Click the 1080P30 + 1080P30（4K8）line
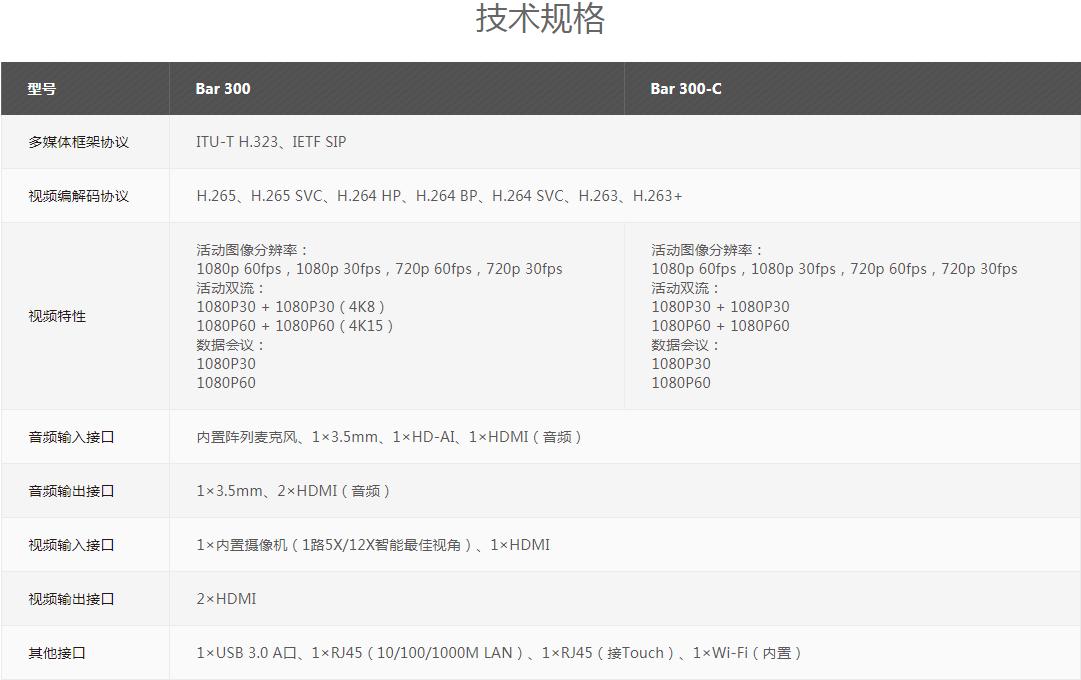This screenshot has height=680, width=1081. (x=290, y=307)
